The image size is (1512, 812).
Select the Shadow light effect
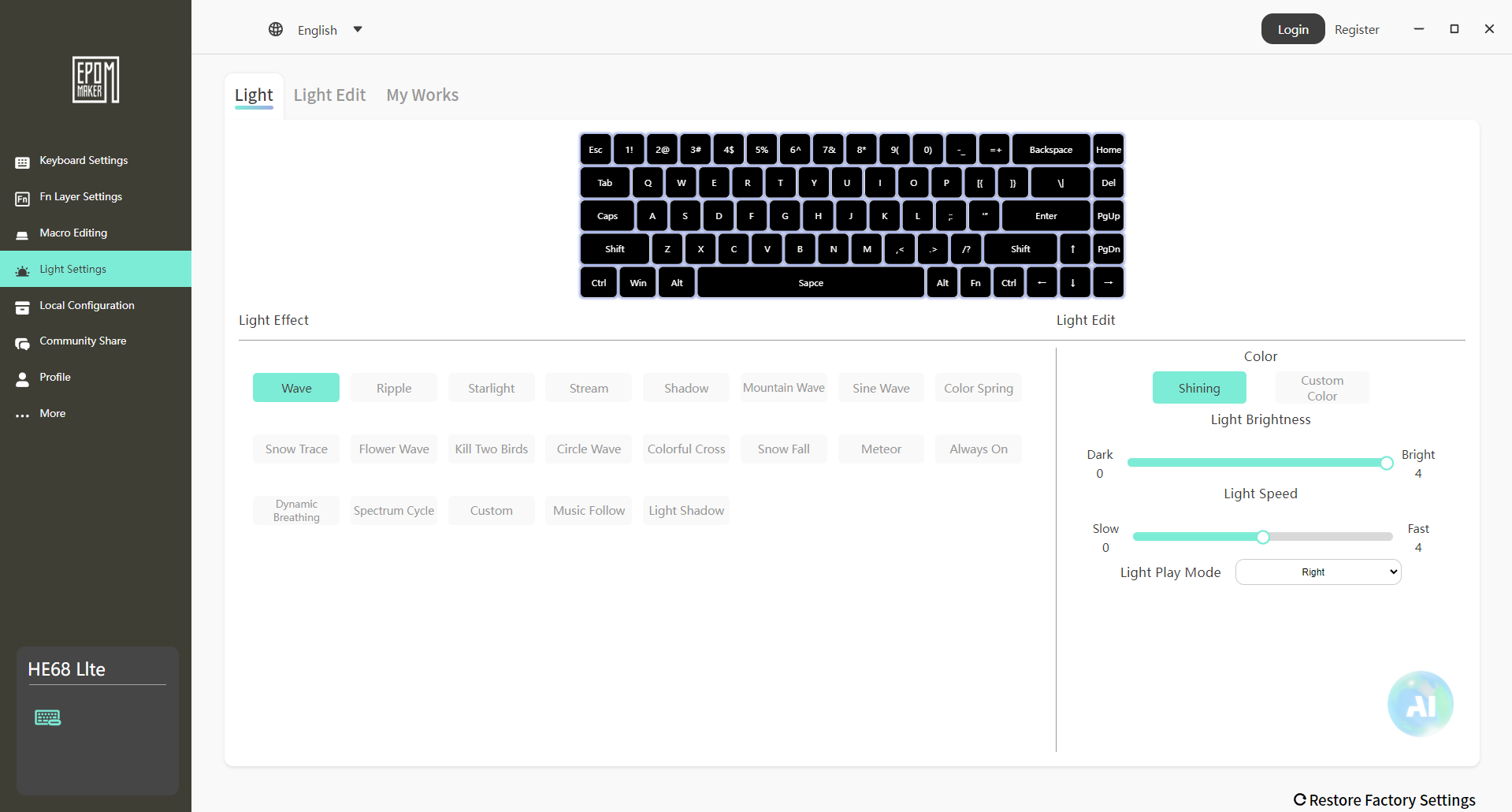[686, 388]
